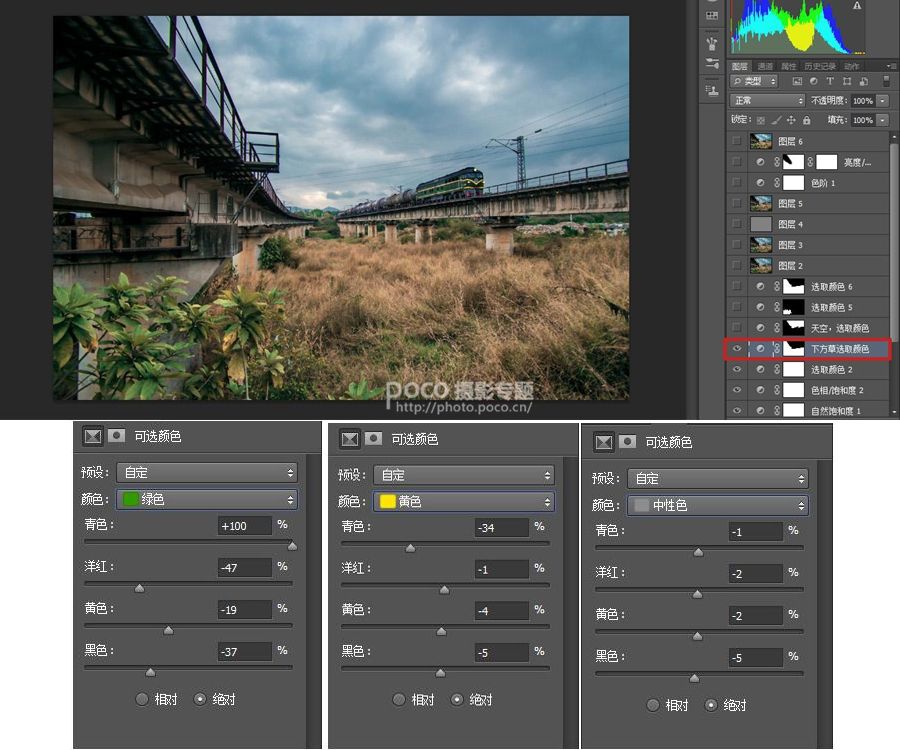
Task: Open 颜色 dropdown showing 中性色
Action: [x=717, y=506]
